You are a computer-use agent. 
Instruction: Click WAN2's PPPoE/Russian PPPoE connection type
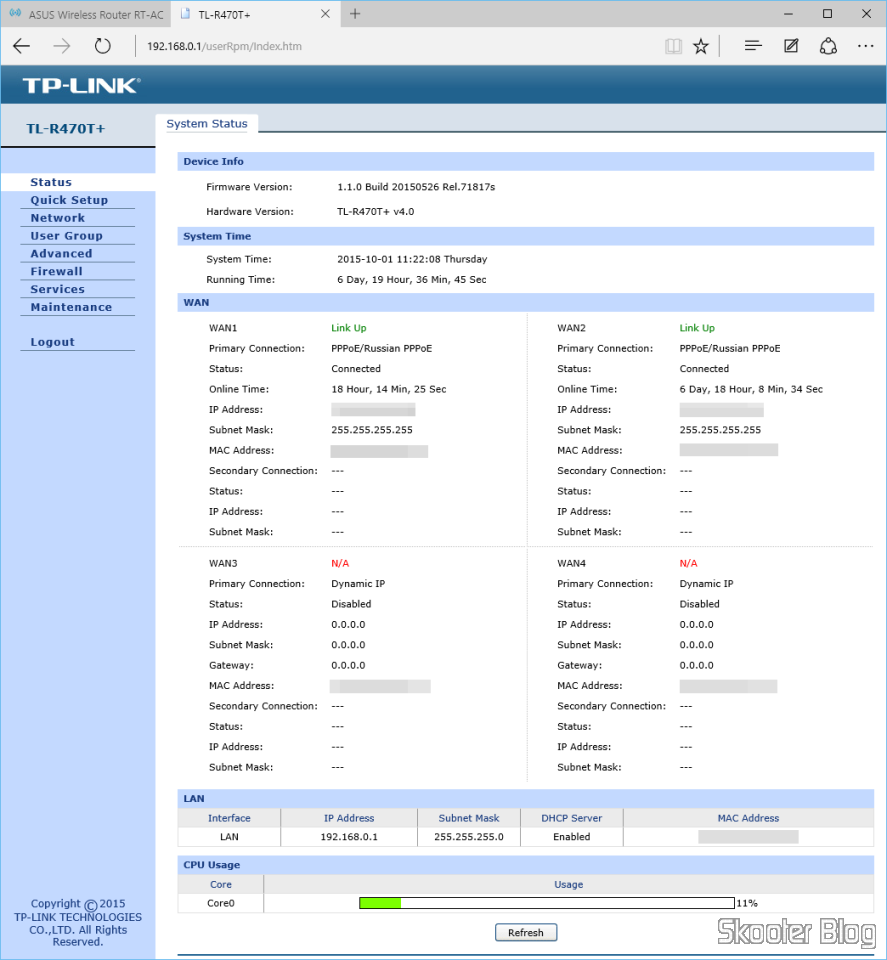coord(730,348)
